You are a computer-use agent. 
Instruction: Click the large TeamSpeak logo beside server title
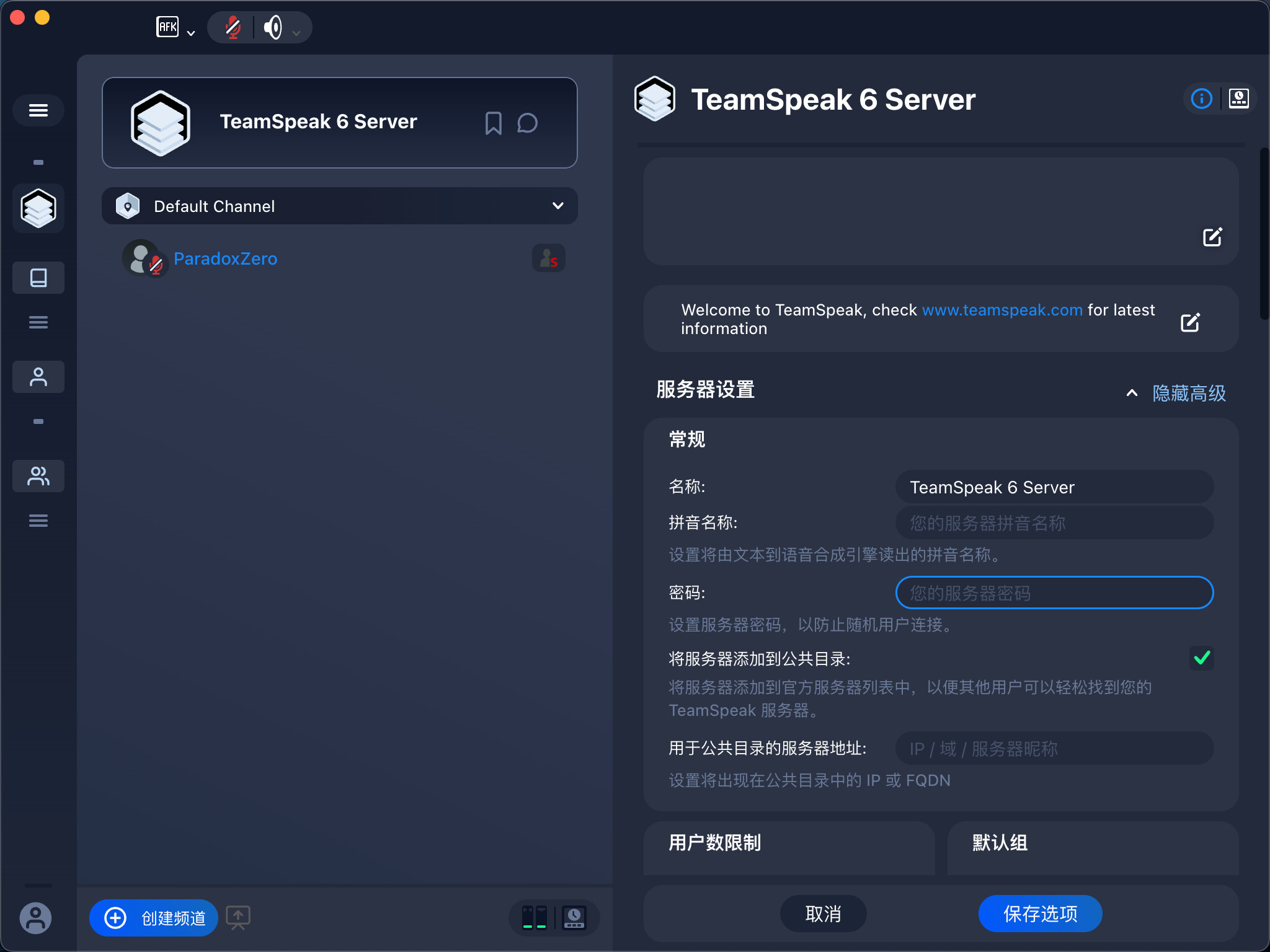pyautogui.click(x=655, y=99)
